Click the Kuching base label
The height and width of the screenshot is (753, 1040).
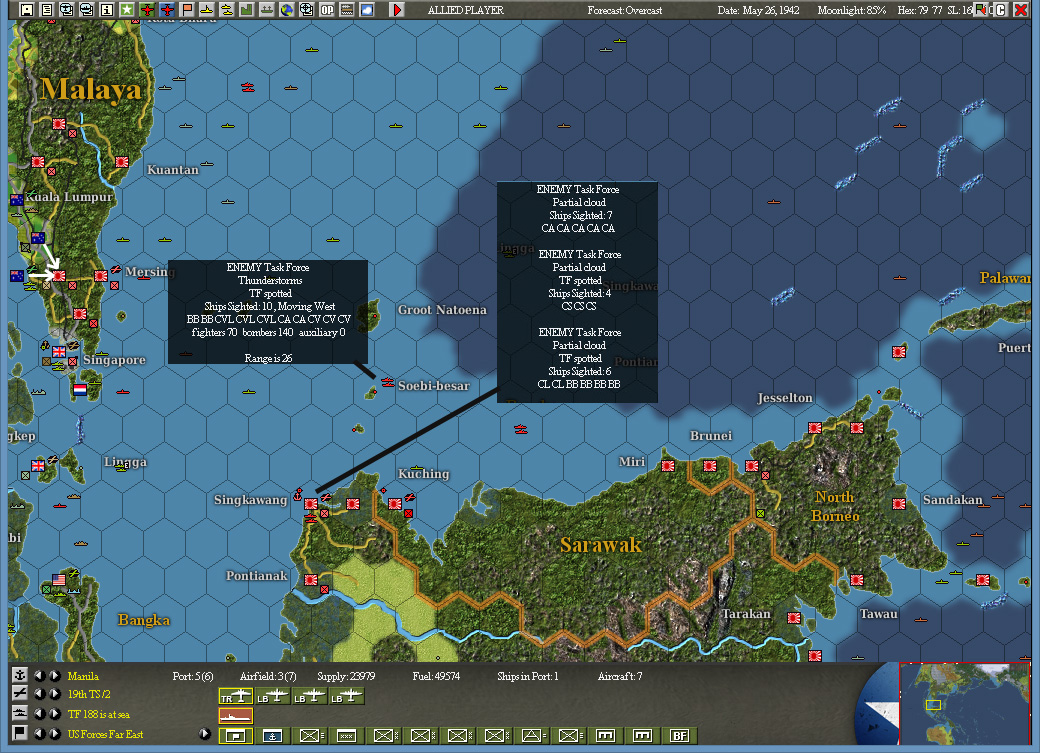423,474
